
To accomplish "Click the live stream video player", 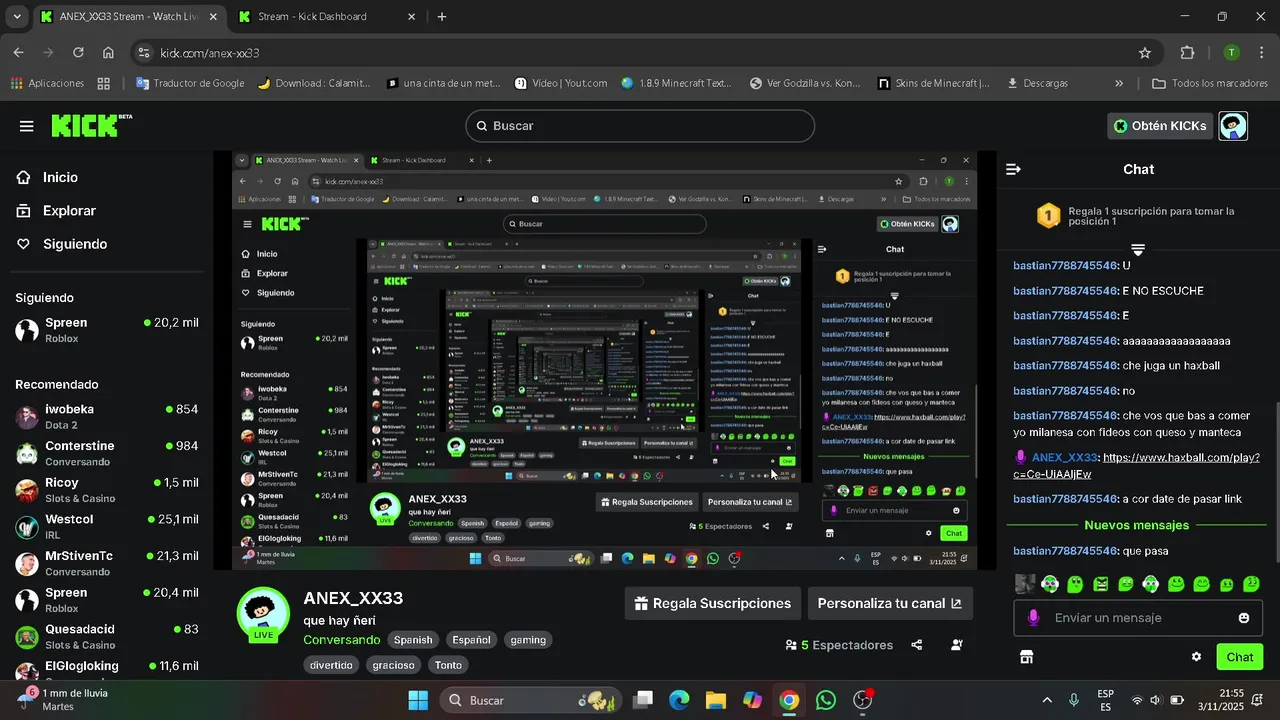I will click(604, 360).
